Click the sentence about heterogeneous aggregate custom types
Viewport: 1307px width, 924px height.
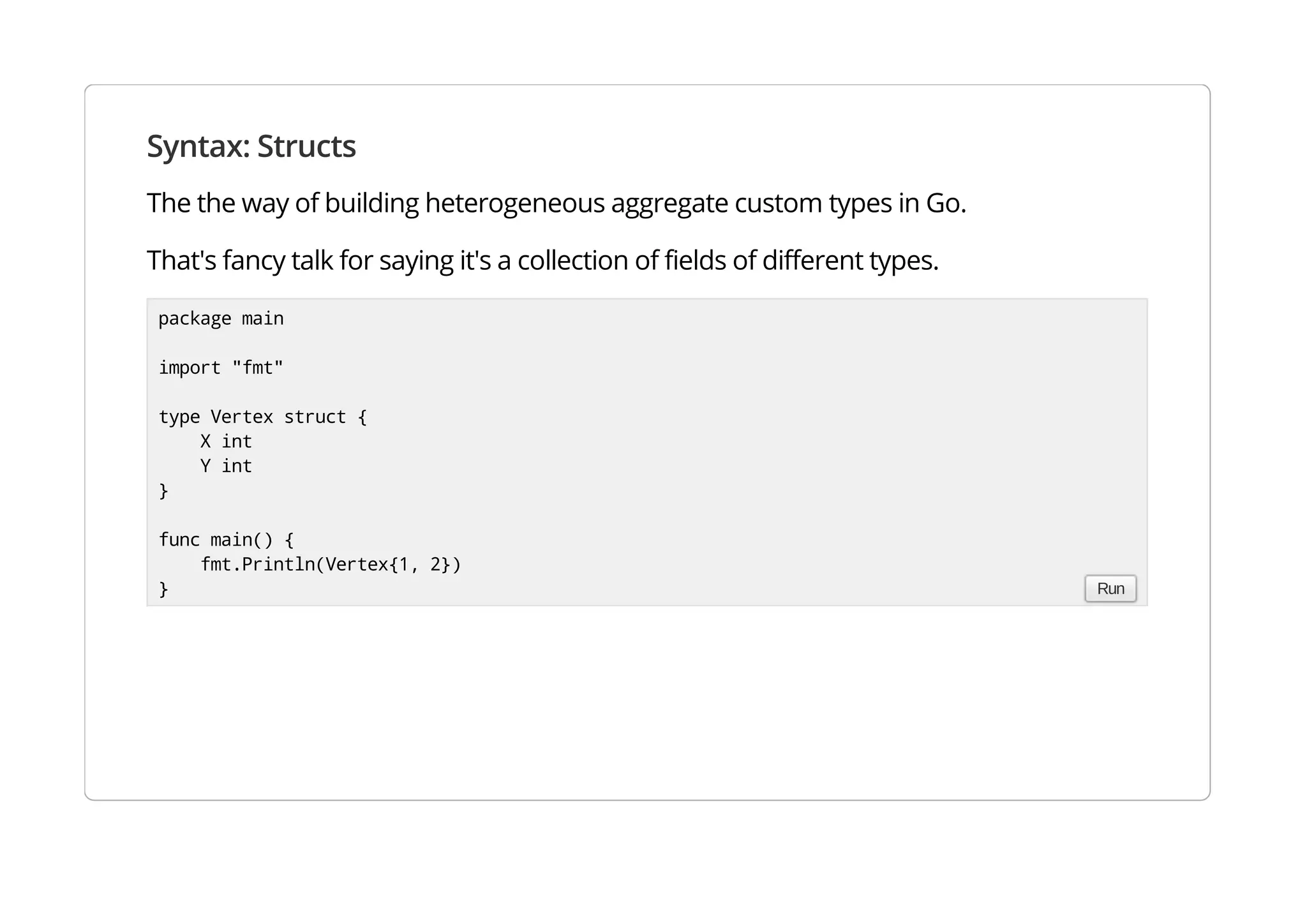coord(556,204)
